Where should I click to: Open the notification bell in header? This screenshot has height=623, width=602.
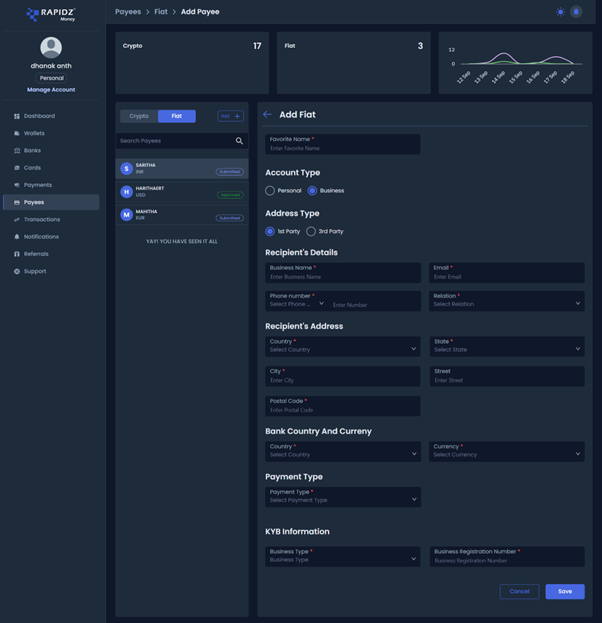576,12
